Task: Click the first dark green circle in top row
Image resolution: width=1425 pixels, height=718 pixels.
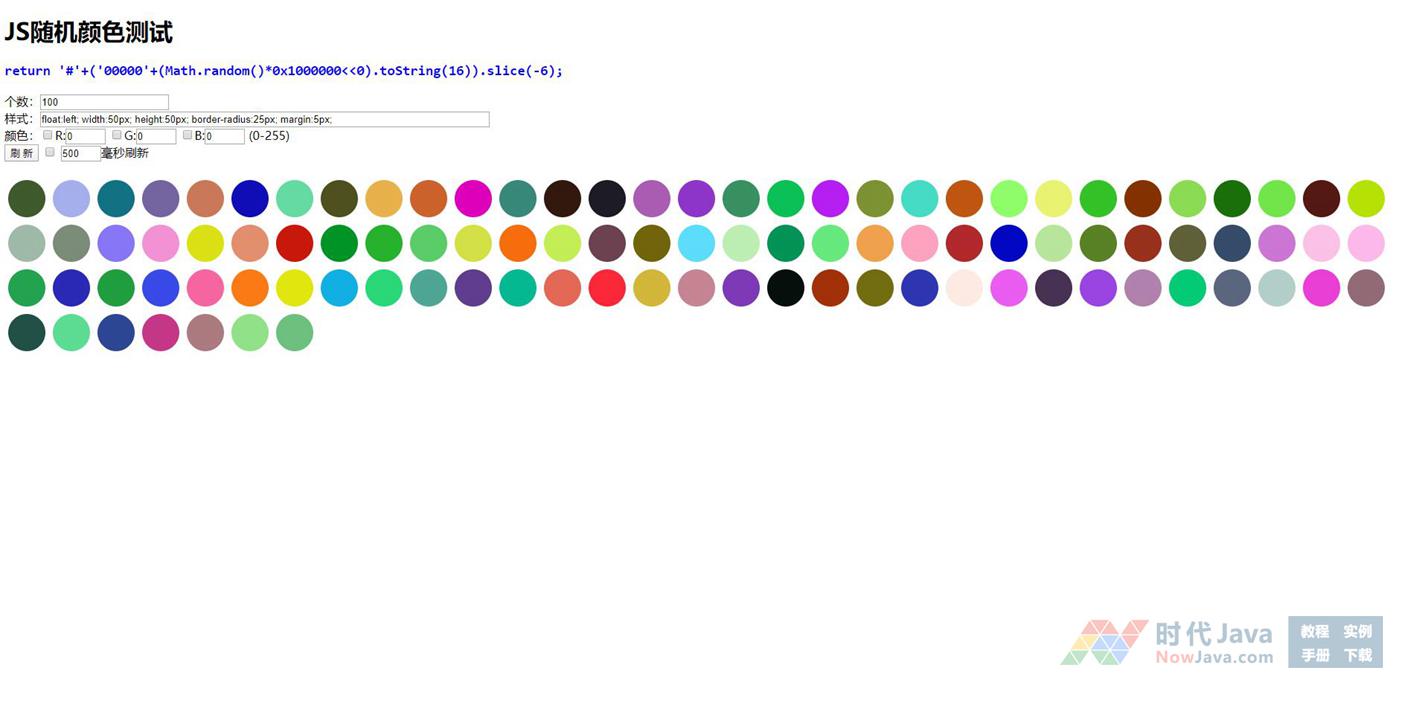Action: [x=27, y=198]
